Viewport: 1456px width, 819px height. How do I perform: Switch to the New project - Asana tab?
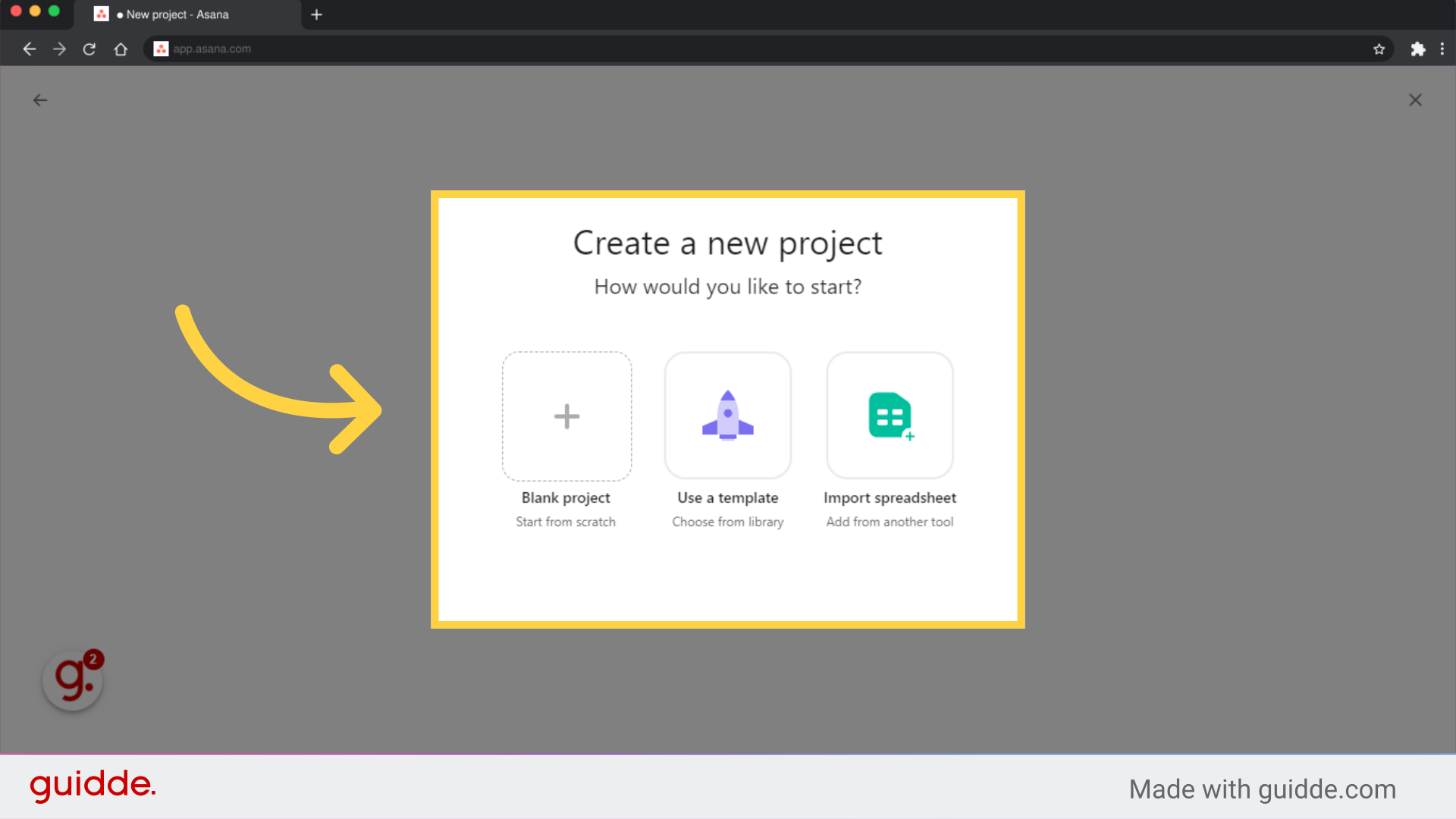[187, 14]
